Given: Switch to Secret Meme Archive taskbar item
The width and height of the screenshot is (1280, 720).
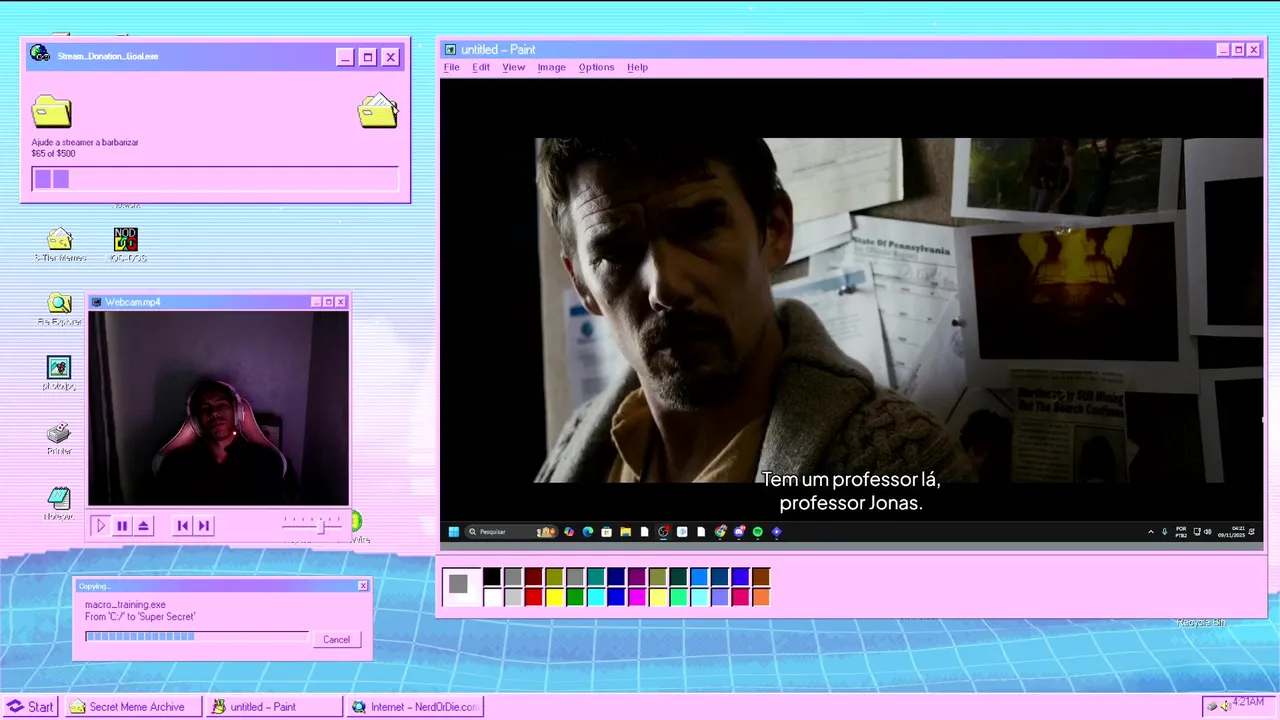Looking at the screenshot, I should click(133, 706).
